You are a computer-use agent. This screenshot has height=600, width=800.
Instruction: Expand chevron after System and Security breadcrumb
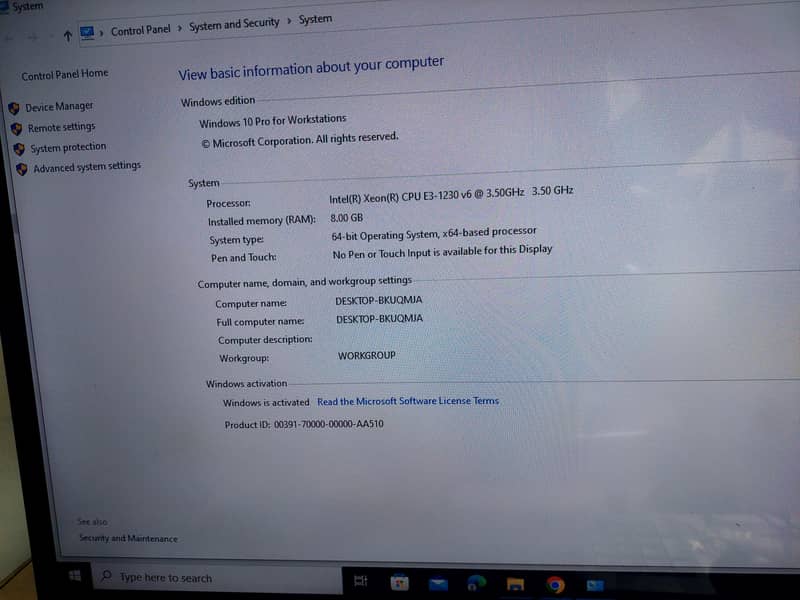tap(289, 20)
